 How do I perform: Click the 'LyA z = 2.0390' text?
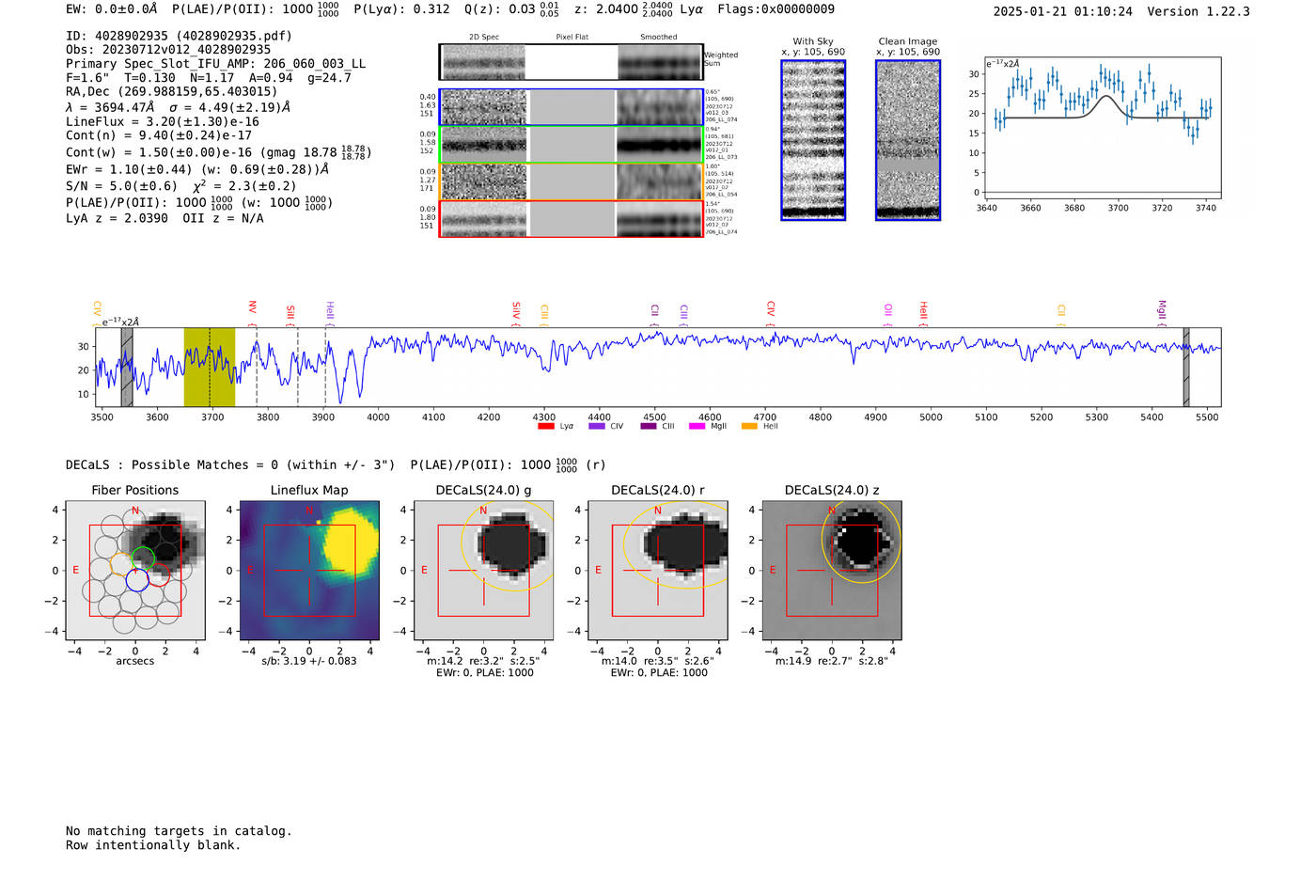(x=117, y=218)
